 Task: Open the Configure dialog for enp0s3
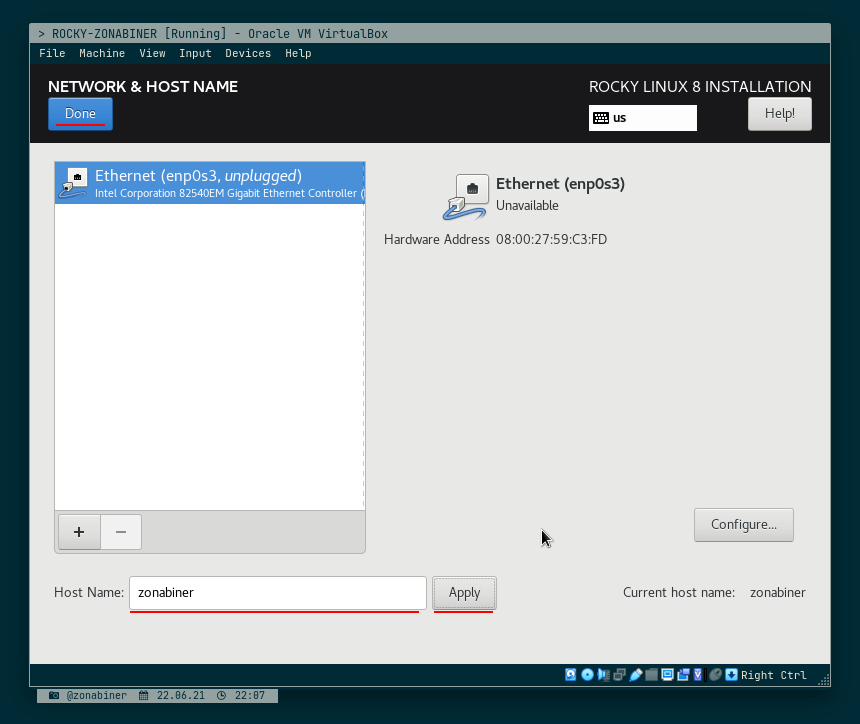tap(743, 524)
